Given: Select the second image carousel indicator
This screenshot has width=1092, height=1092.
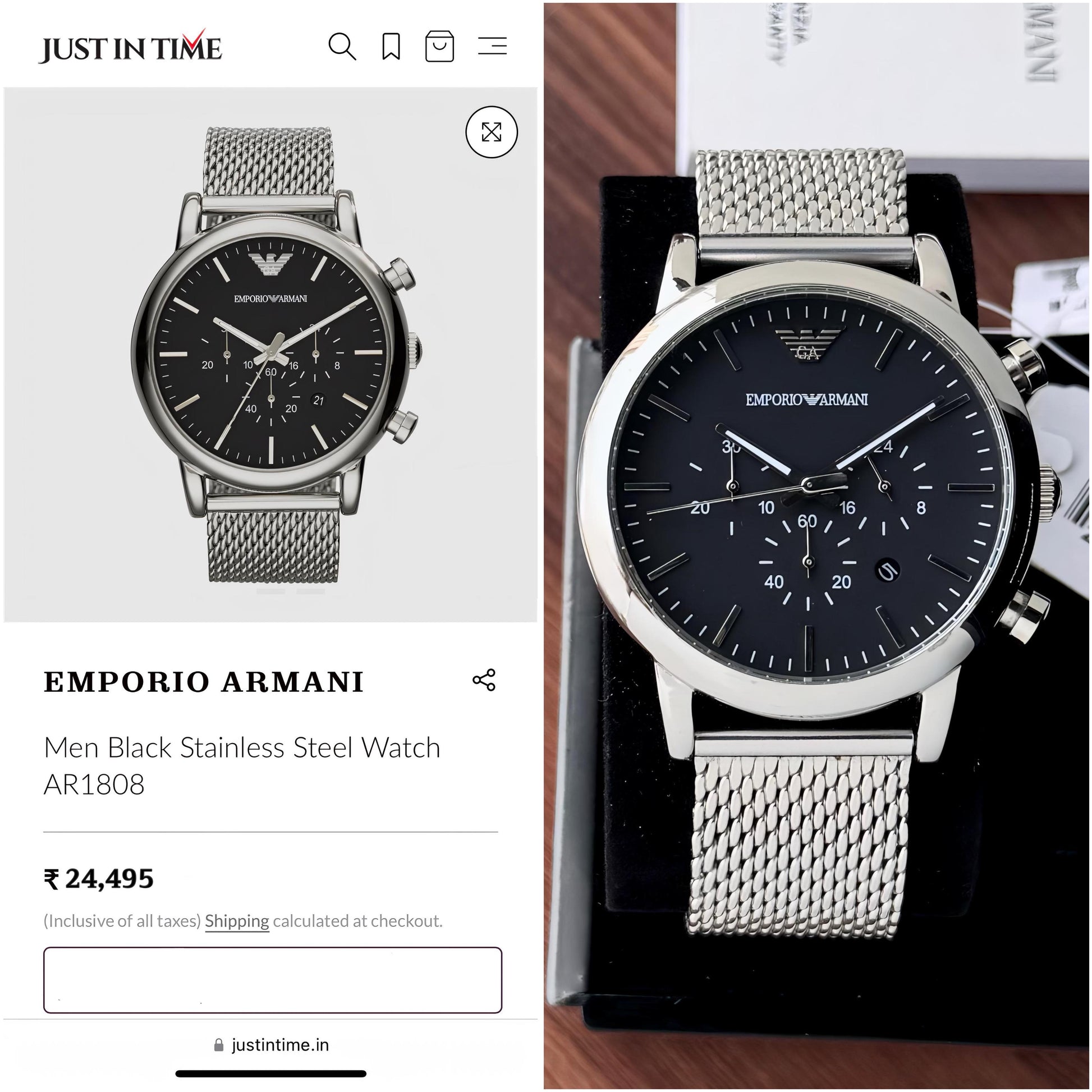Looking at the screenshot, I should (310, 592).
